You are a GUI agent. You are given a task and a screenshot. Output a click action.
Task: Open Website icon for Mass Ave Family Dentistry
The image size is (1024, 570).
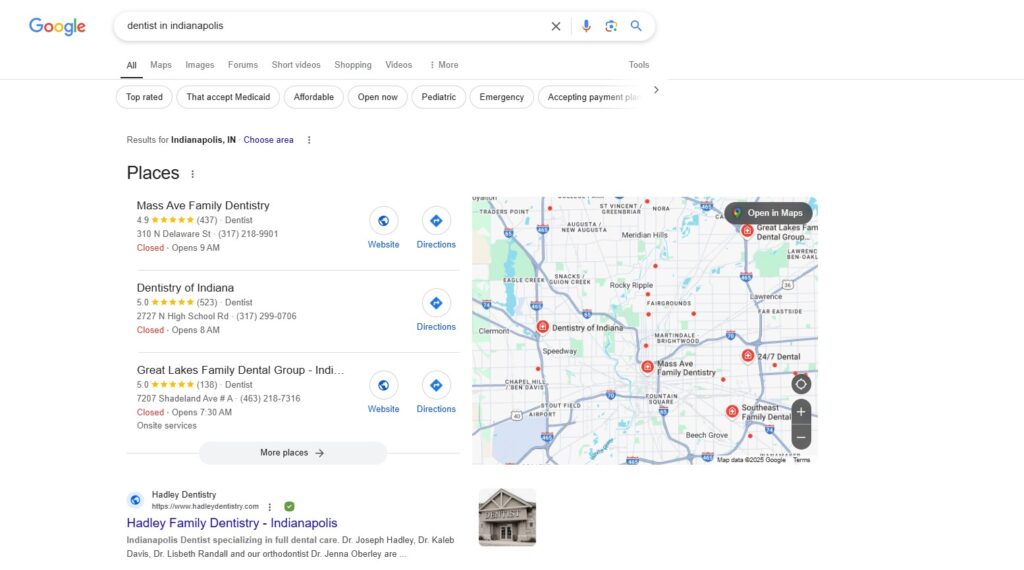pos(383,221)
